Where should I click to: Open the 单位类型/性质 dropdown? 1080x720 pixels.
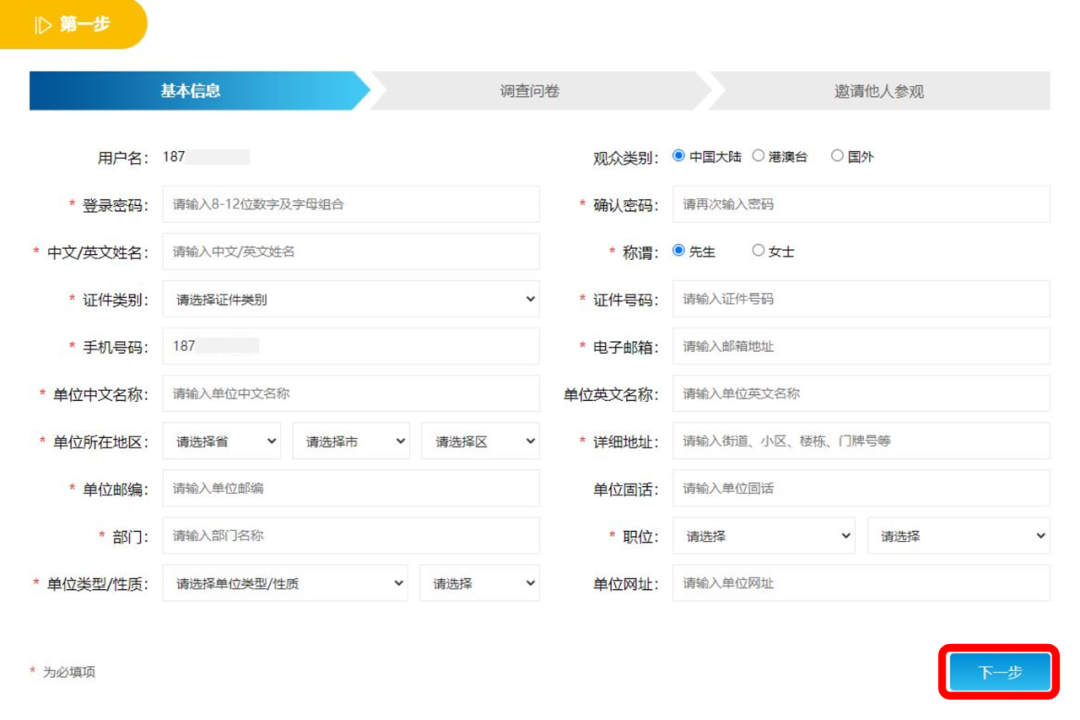(285, 583)
